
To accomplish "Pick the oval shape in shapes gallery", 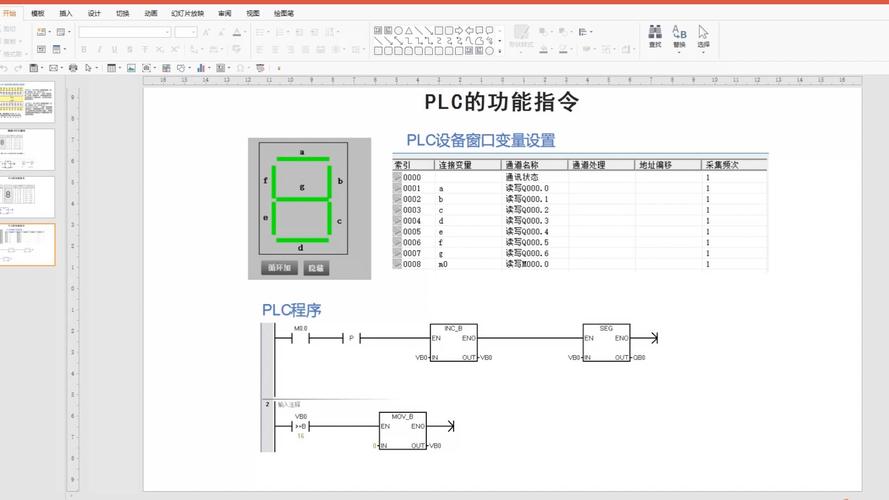I will coord(399,31).
